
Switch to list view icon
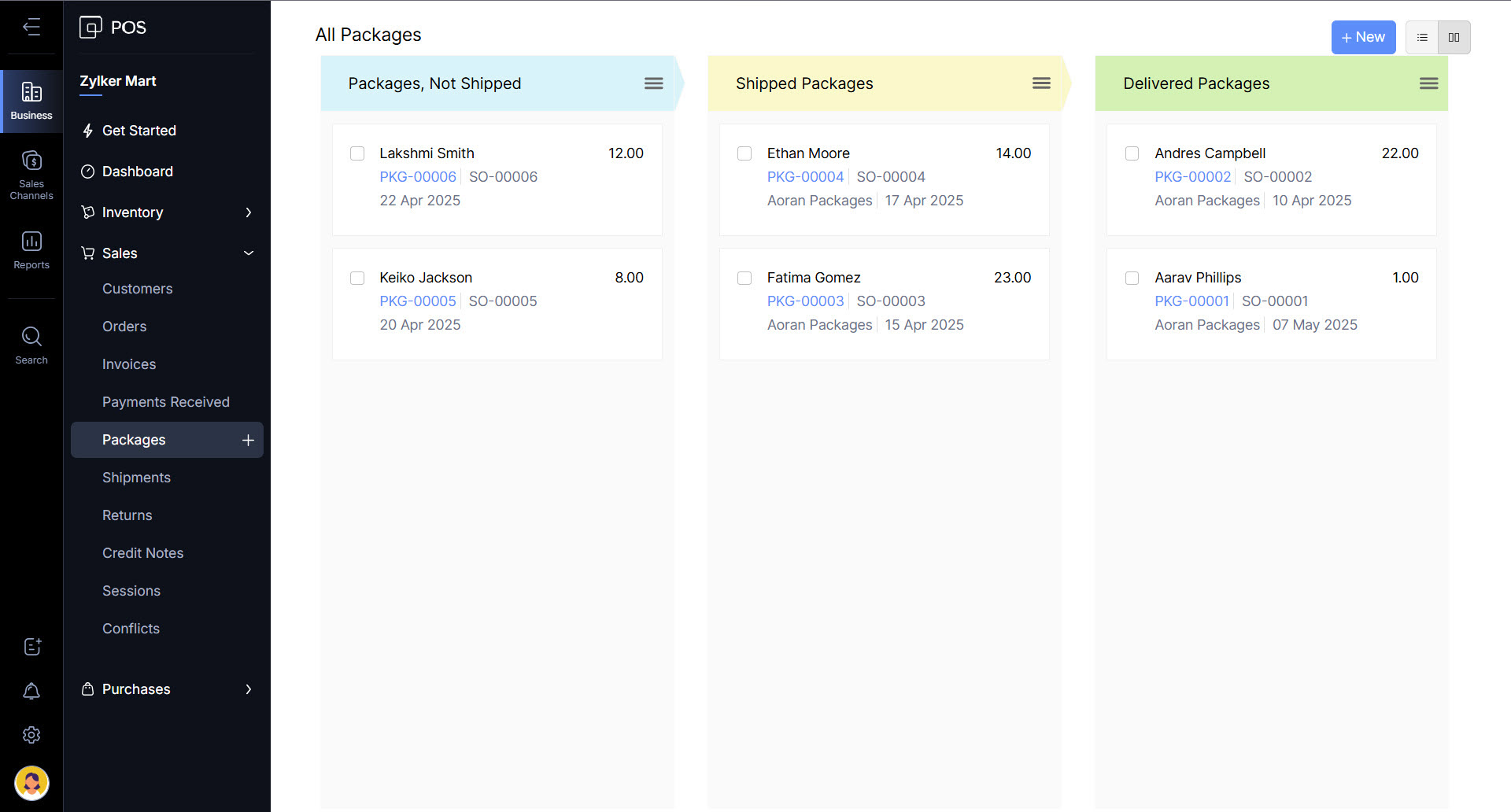1421,37
